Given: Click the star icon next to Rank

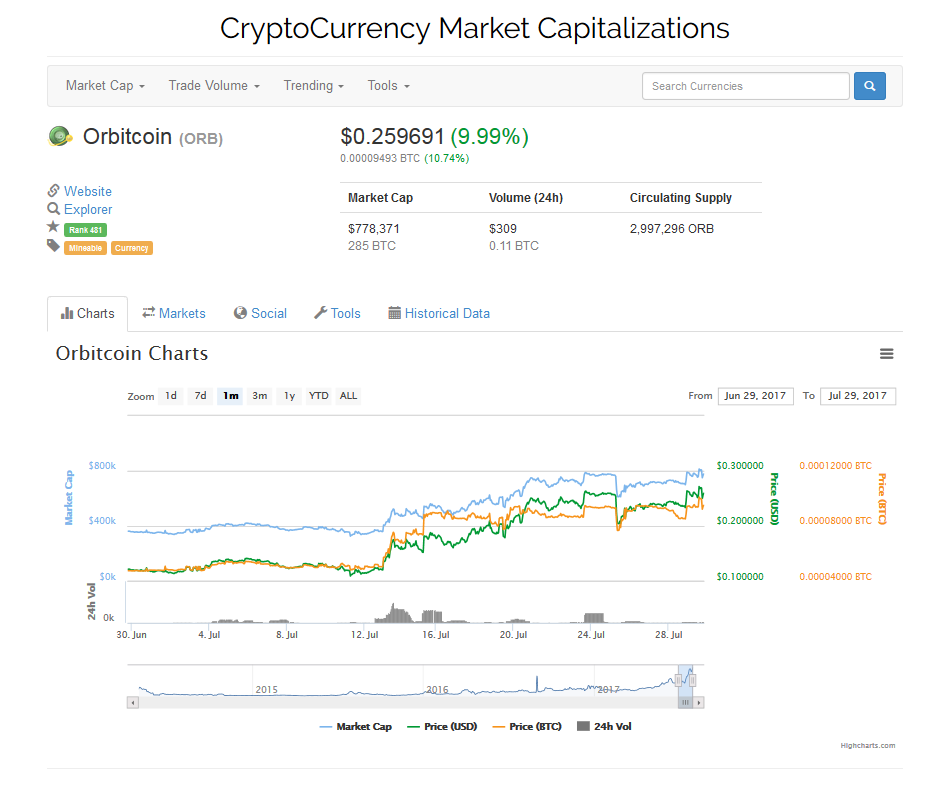Looking at the screenshot, I should click(53, 227).
